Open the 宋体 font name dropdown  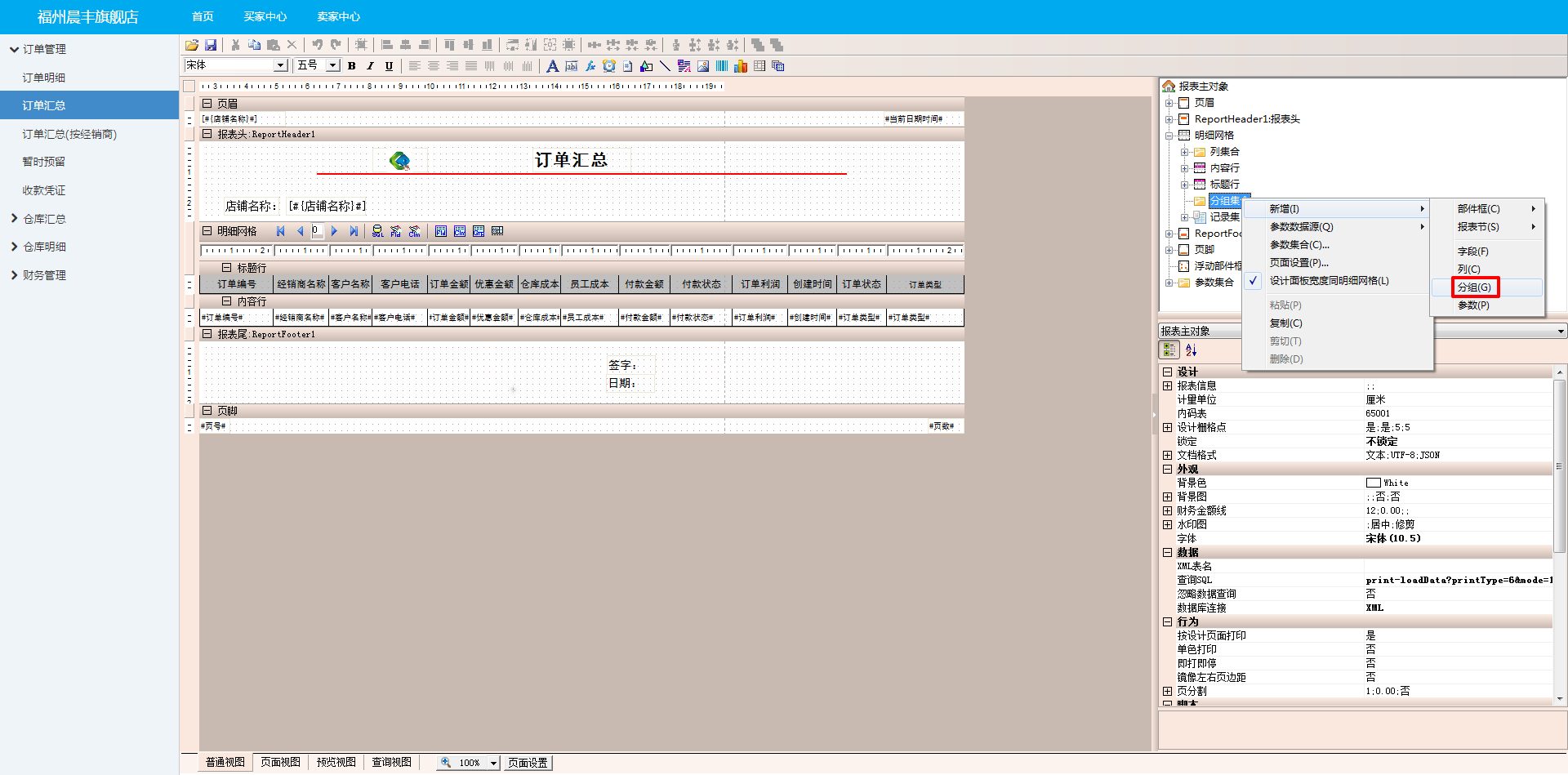coord(280,65)
